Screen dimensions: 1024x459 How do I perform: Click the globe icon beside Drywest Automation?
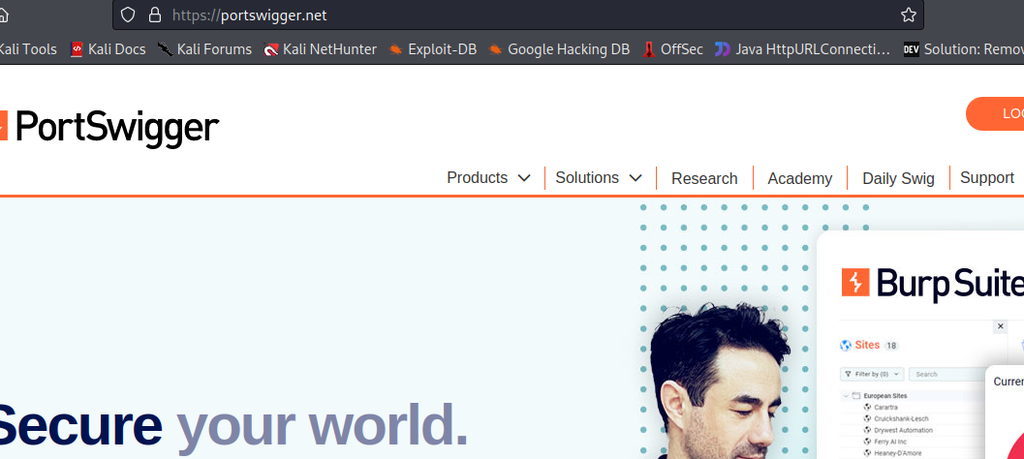point(867,430)
